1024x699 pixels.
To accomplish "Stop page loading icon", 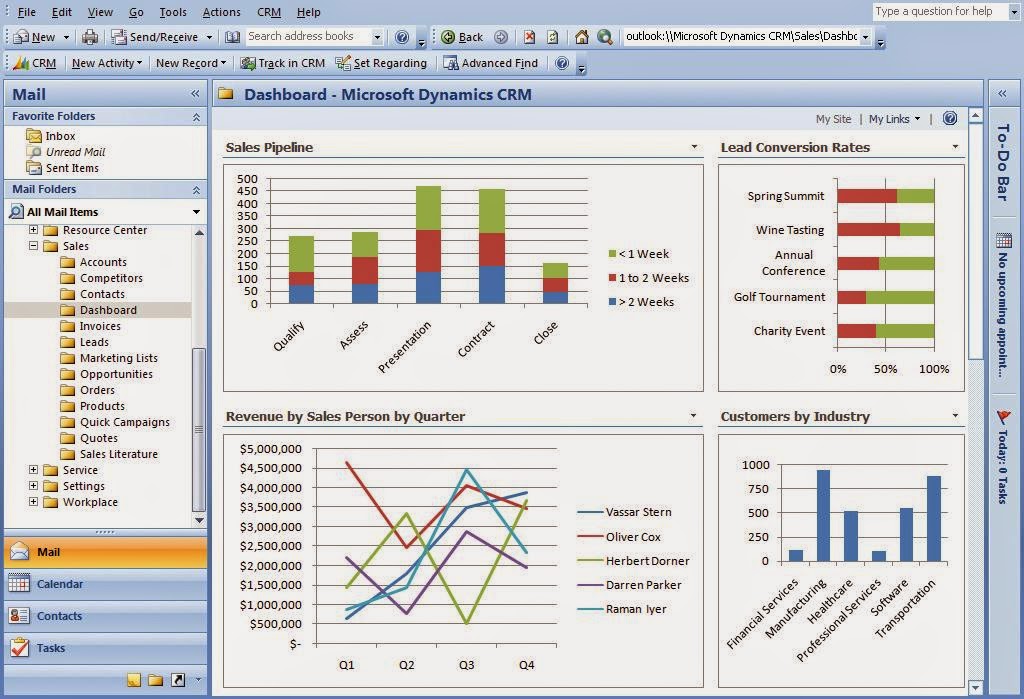I will (530, 37).
